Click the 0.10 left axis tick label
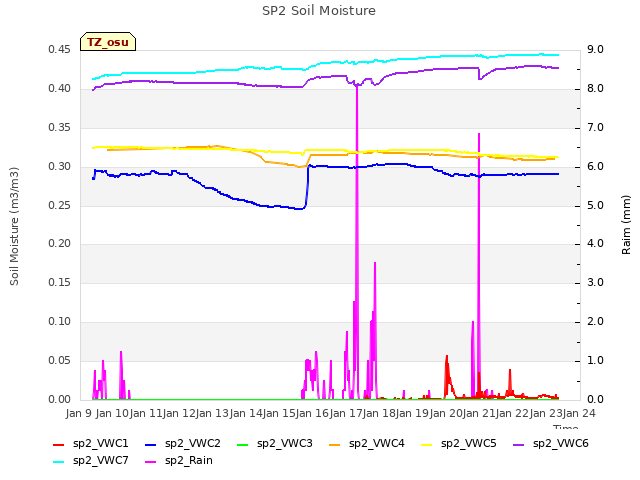This screenshot has width=640, height=480. tap(59, 322)
